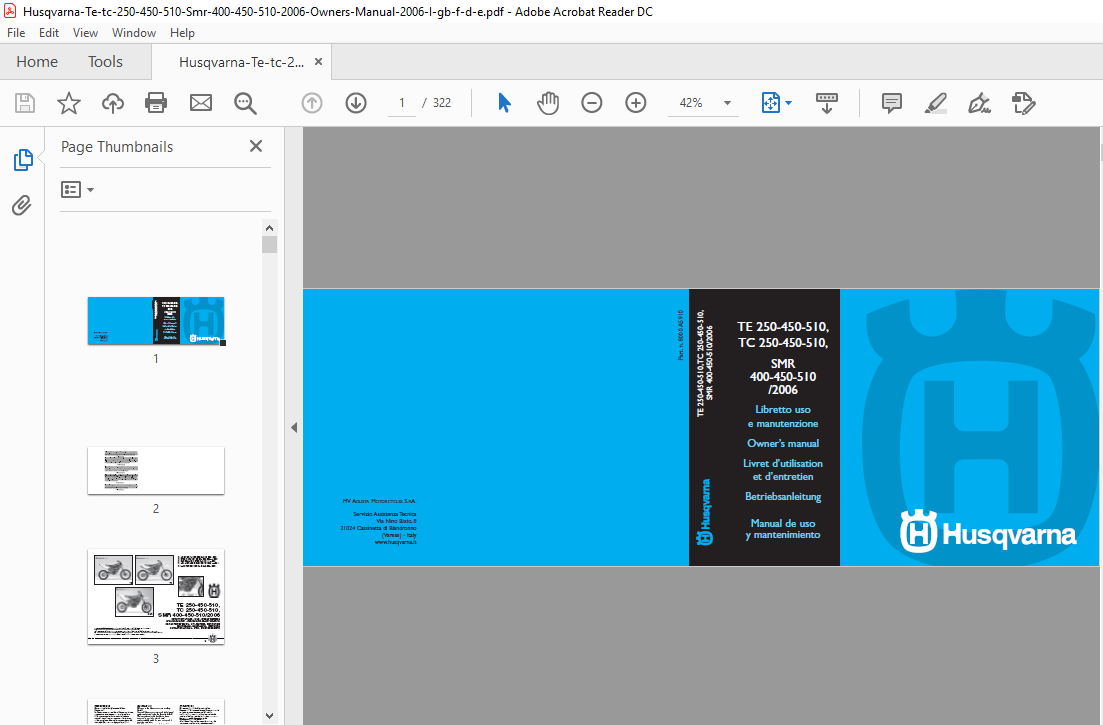
Task: Click the Husqvarna logo text on cover
Action: pyautogui.click(x=1009, y=535)
